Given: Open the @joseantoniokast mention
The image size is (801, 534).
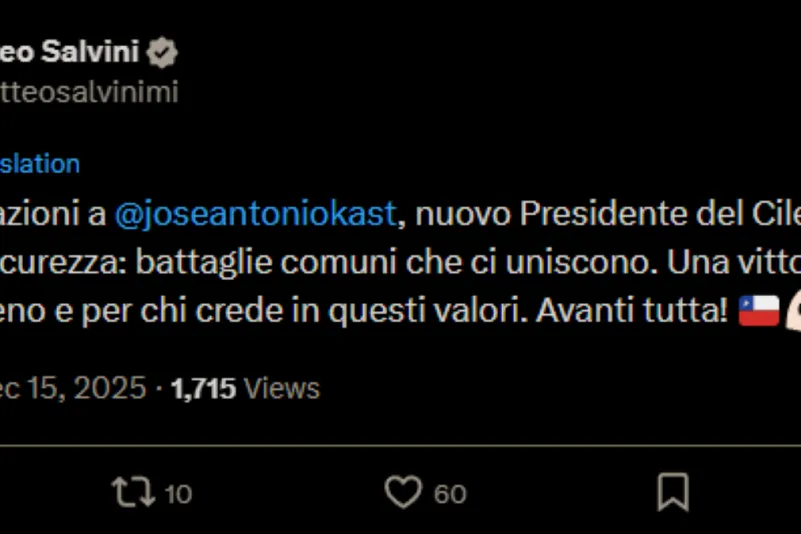Looking at the screenshot, I should click(256, 215).
